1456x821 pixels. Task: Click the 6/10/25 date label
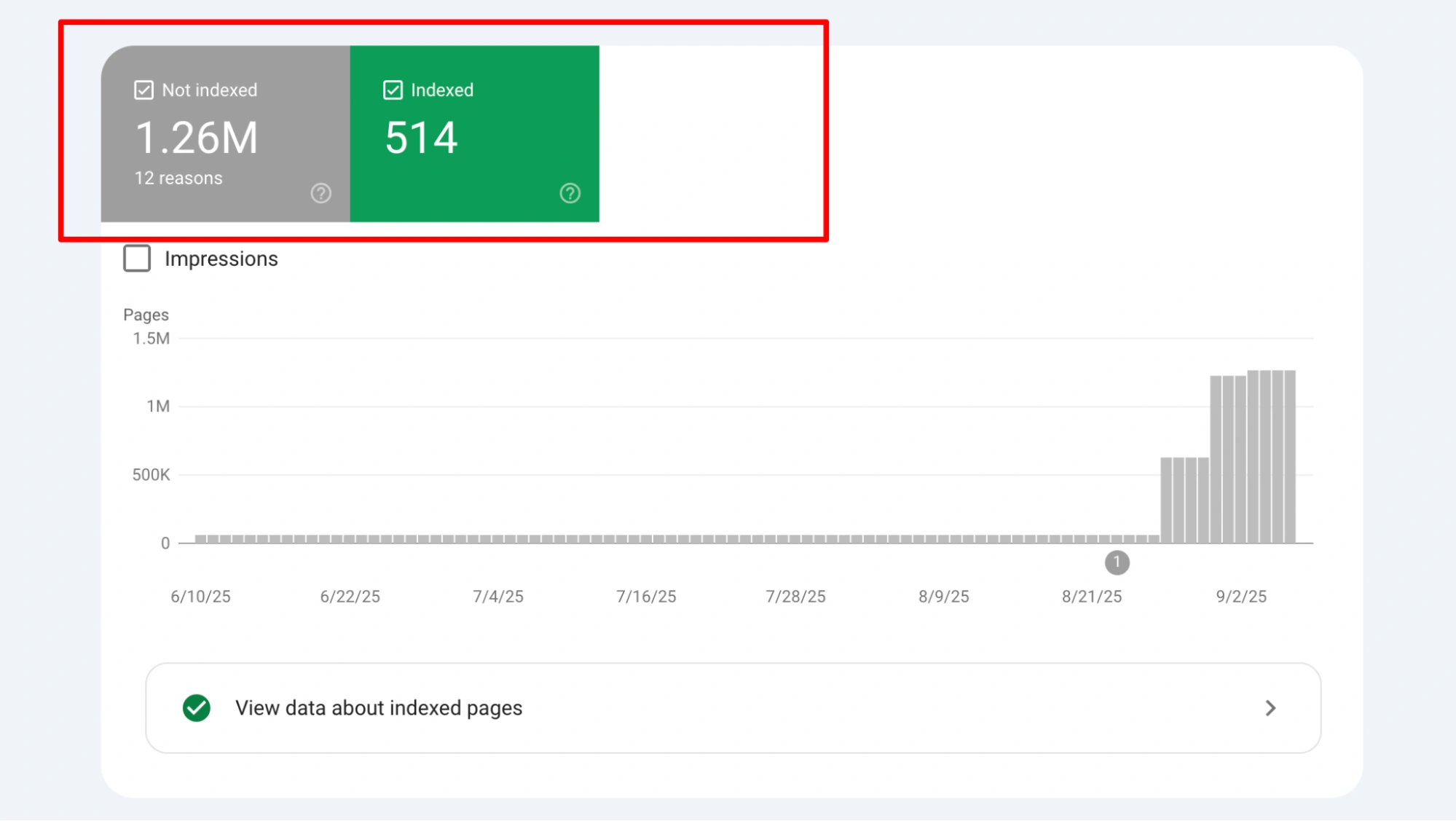[x=200, y=597]
